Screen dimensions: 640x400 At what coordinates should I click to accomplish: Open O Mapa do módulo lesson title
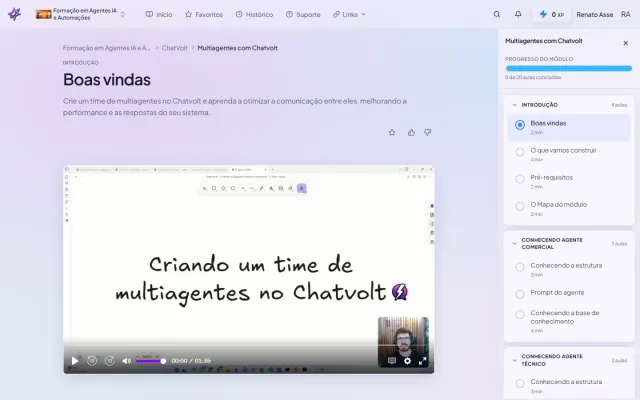558,204
